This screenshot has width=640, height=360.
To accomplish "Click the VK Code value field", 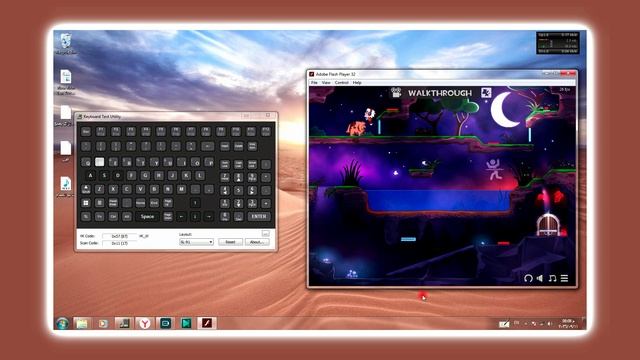I will pyautogui.click(x=120, y=236).
